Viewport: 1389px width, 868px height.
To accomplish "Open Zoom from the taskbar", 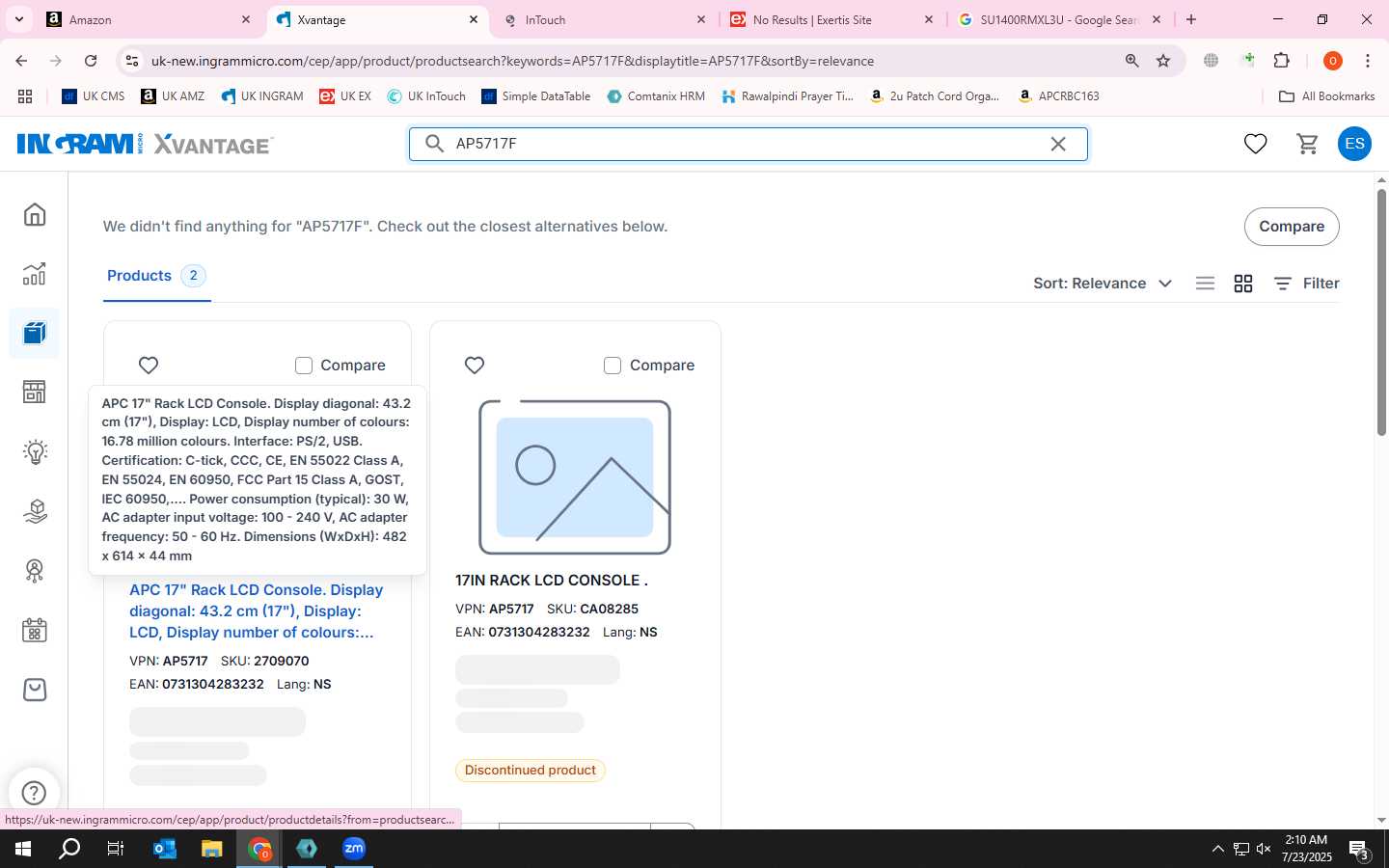I will tap(354, 849).
